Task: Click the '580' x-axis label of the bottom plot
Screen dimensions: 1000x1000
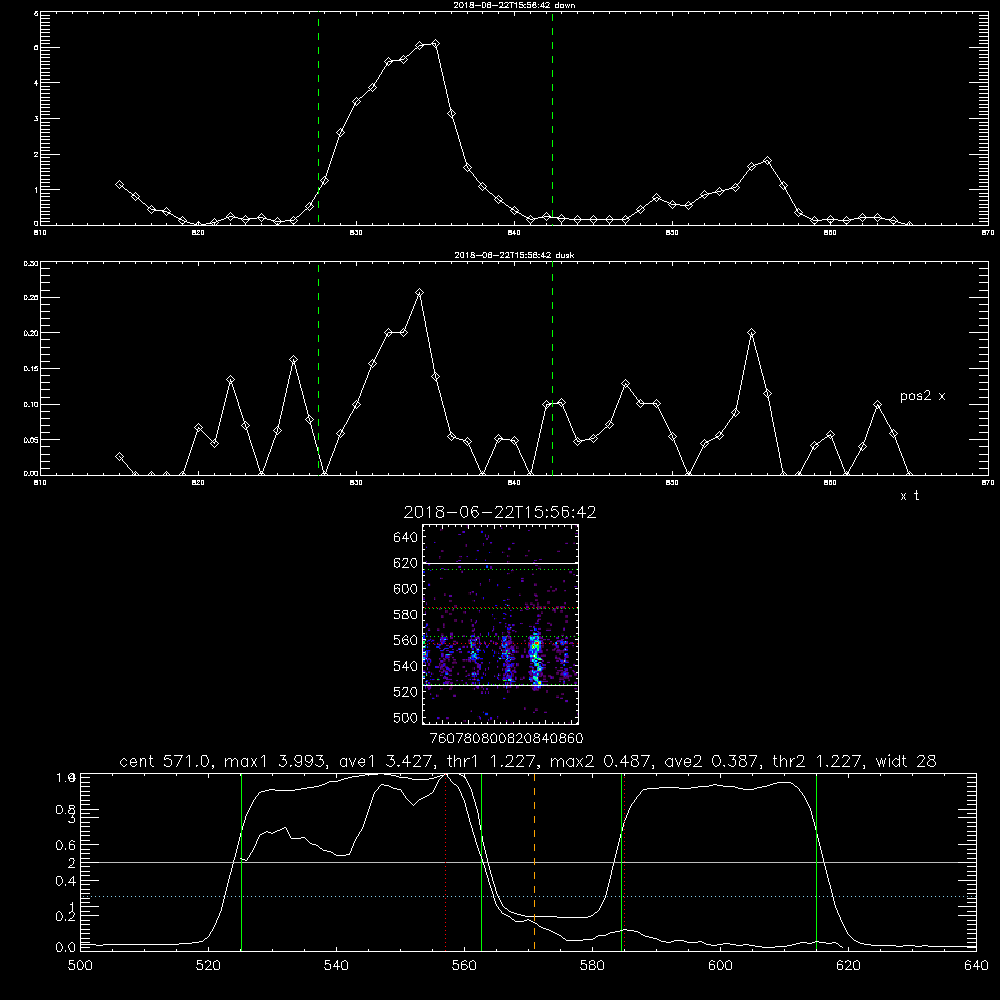Action: 592,966
